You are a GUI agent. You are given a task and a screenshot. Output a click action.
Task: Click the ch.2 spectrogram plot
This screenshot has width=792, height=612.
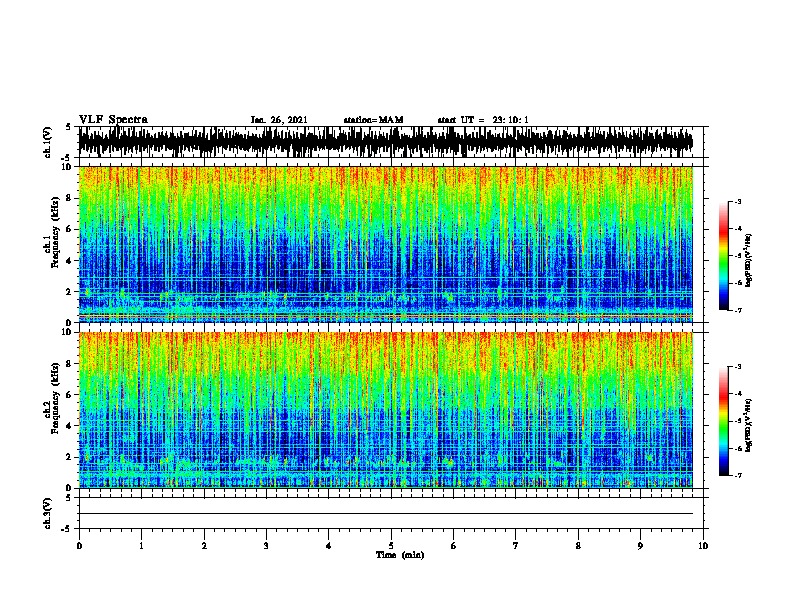click(386, 410)
